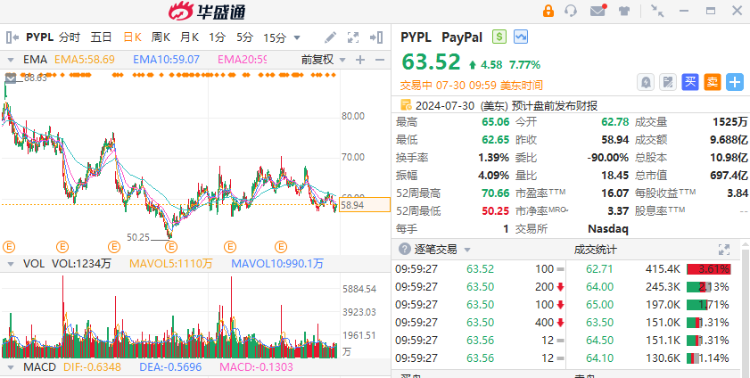
Task: Click the blue 买 buy button
Action: (x=690, y=82)
